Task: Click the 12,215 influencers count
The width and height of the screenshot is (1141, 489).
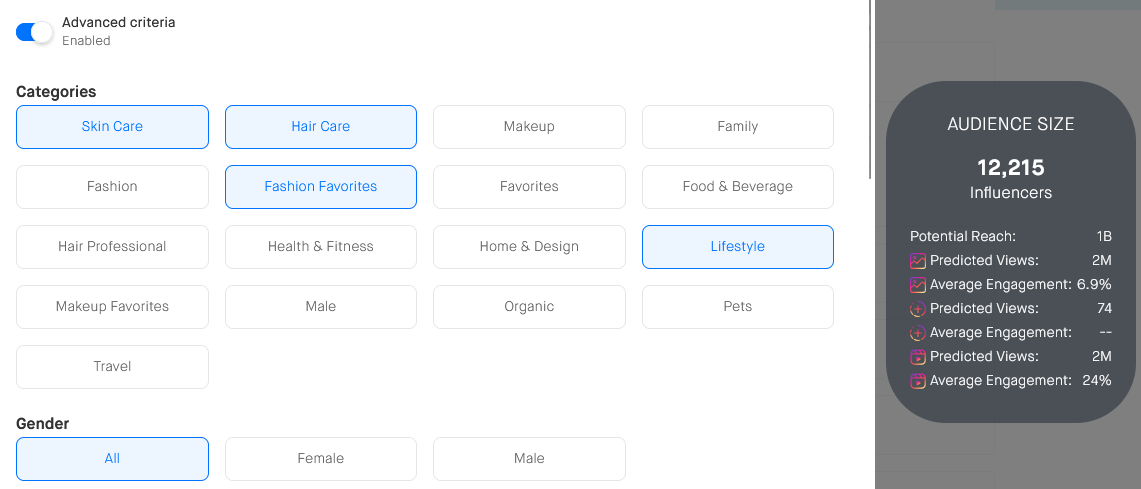Action: click(x=1010, y=168)
